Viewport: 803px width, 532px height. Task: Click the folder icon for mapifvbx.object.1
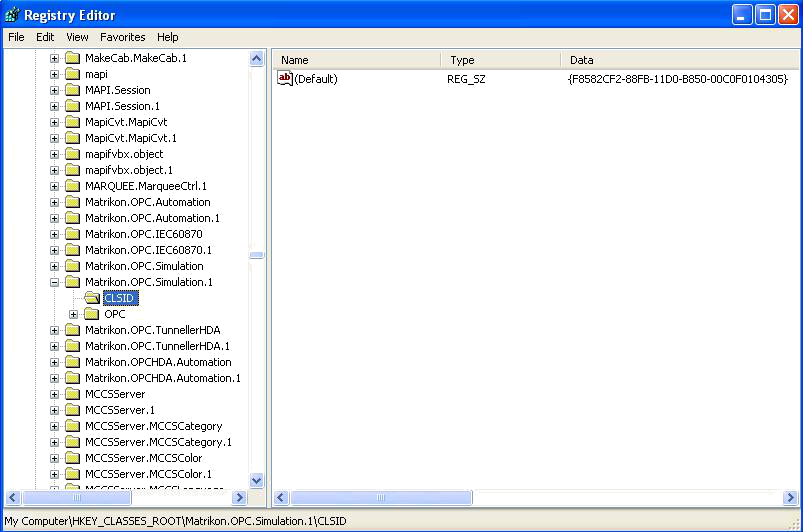[x=73, y=170]
